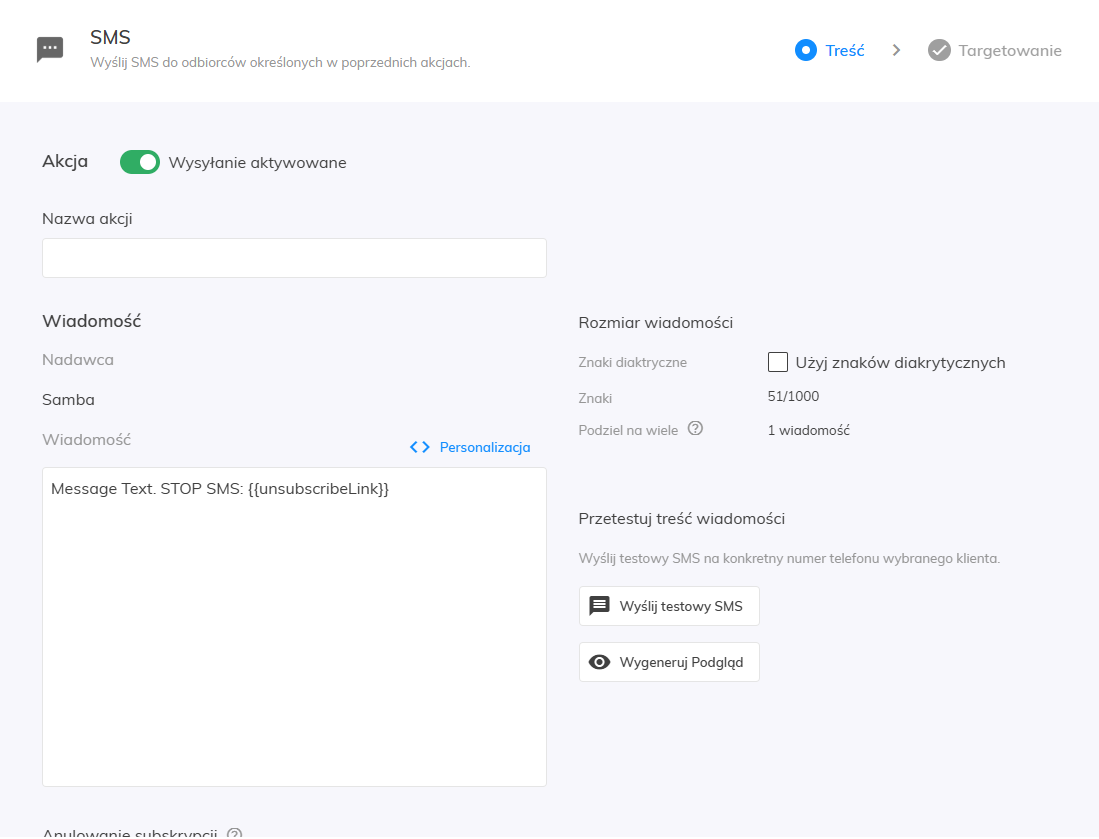
Task: Enable the Użyj znaków diakrytycznych checkbox
Action: click(778, 362)
